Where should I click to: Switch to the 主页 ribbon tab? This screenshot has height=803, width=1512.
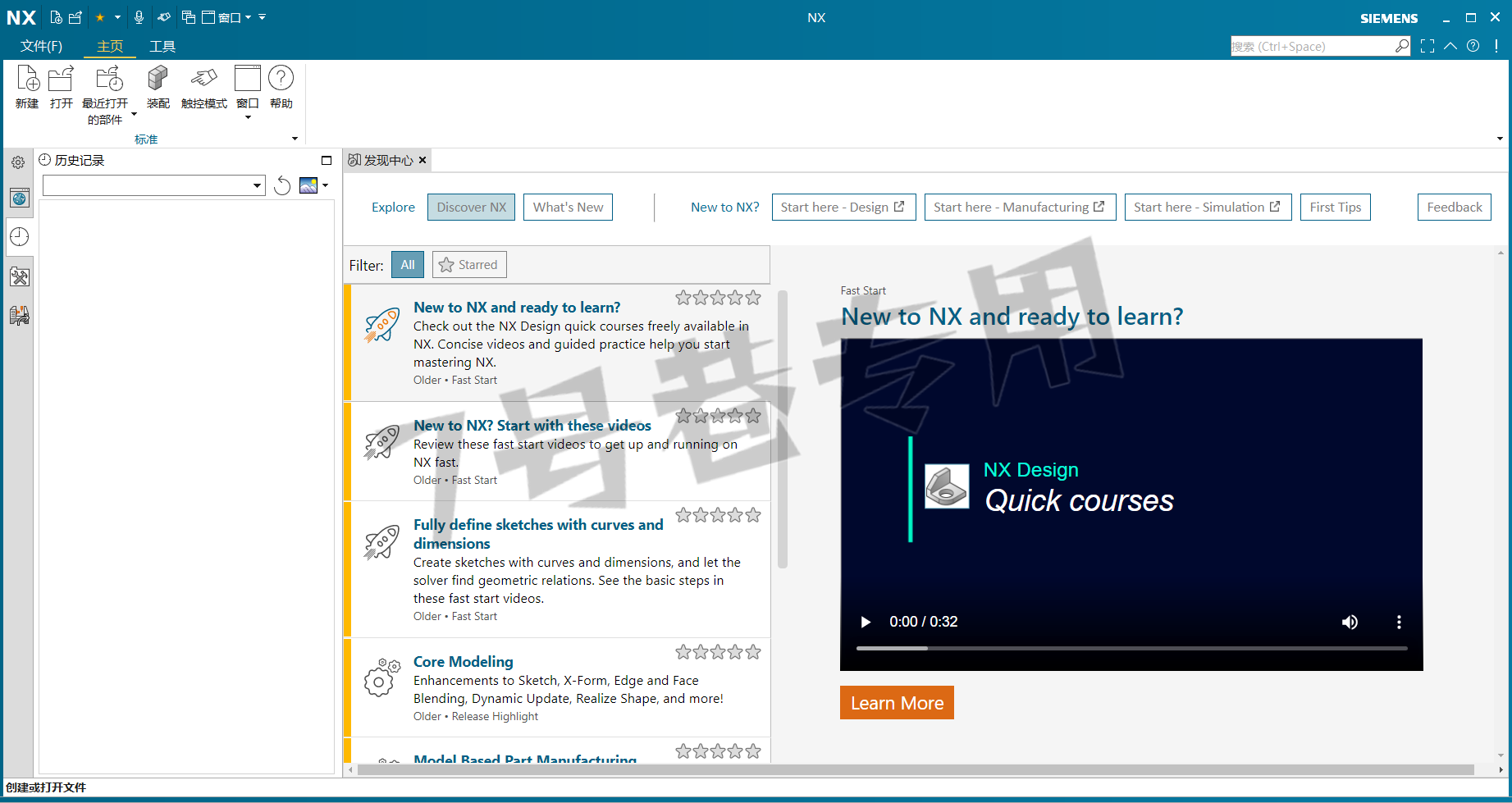pos(110,46)
